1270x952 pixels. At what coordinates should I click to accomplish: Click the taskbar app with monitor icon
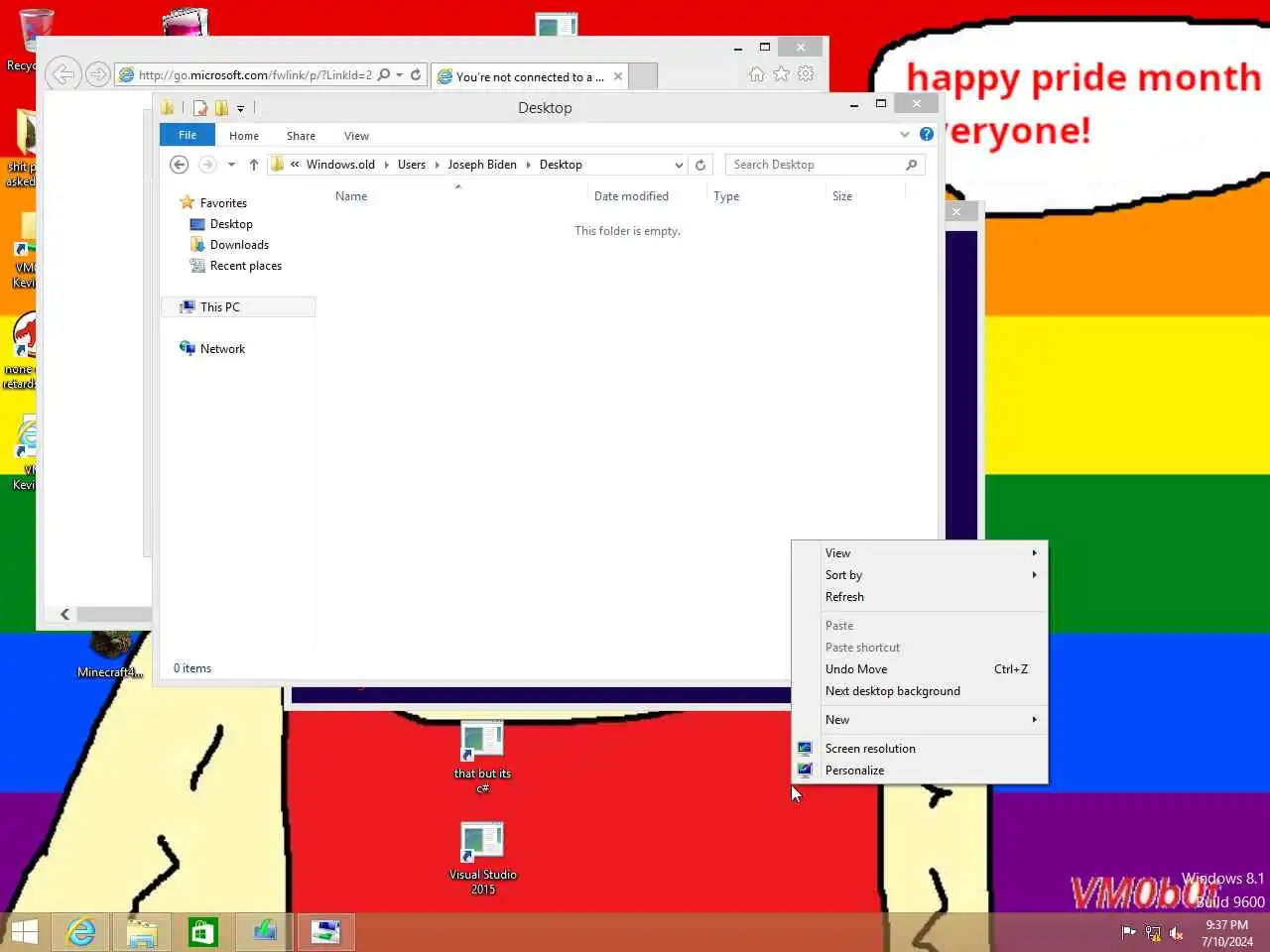pos(325,932)
